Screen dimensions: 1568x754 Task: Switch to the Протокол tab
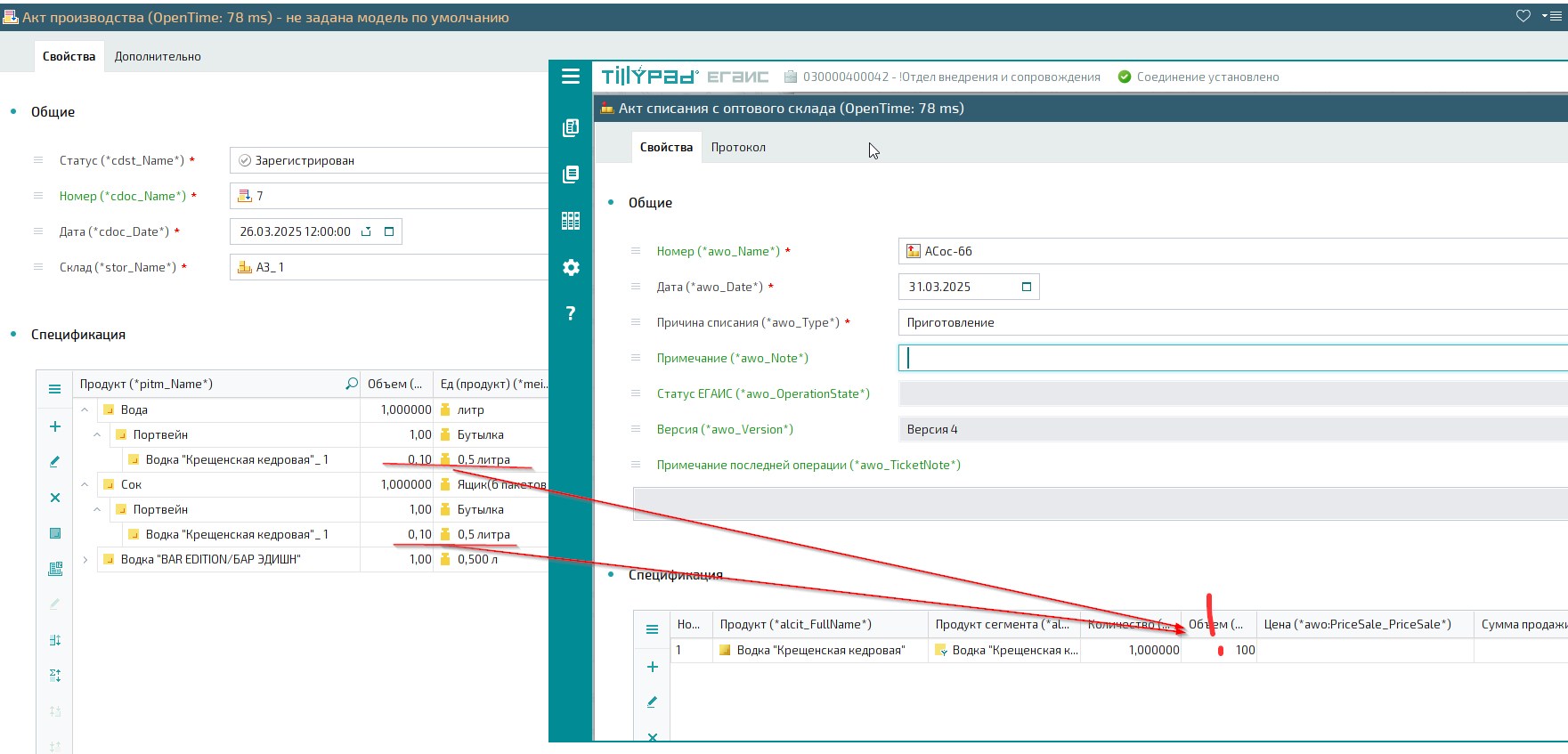(737, 147)
